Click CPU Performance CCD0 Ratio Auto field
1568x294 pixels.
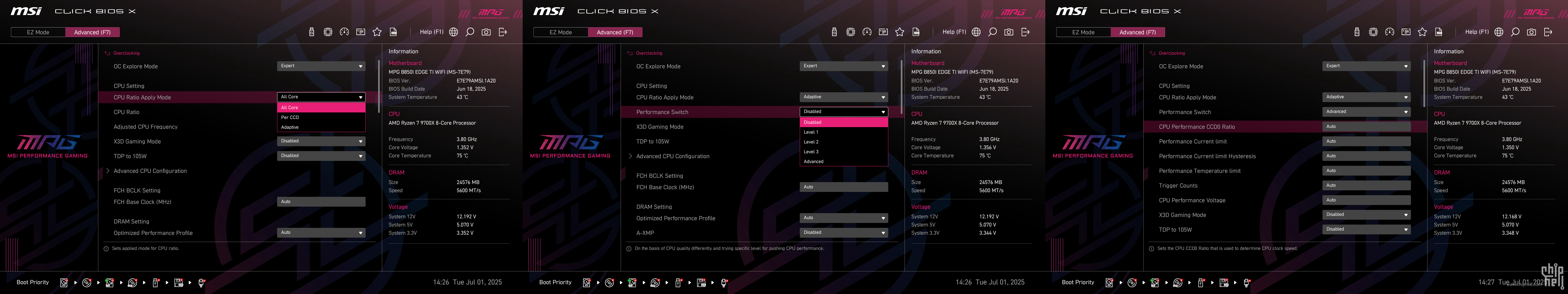[1367, 127]
